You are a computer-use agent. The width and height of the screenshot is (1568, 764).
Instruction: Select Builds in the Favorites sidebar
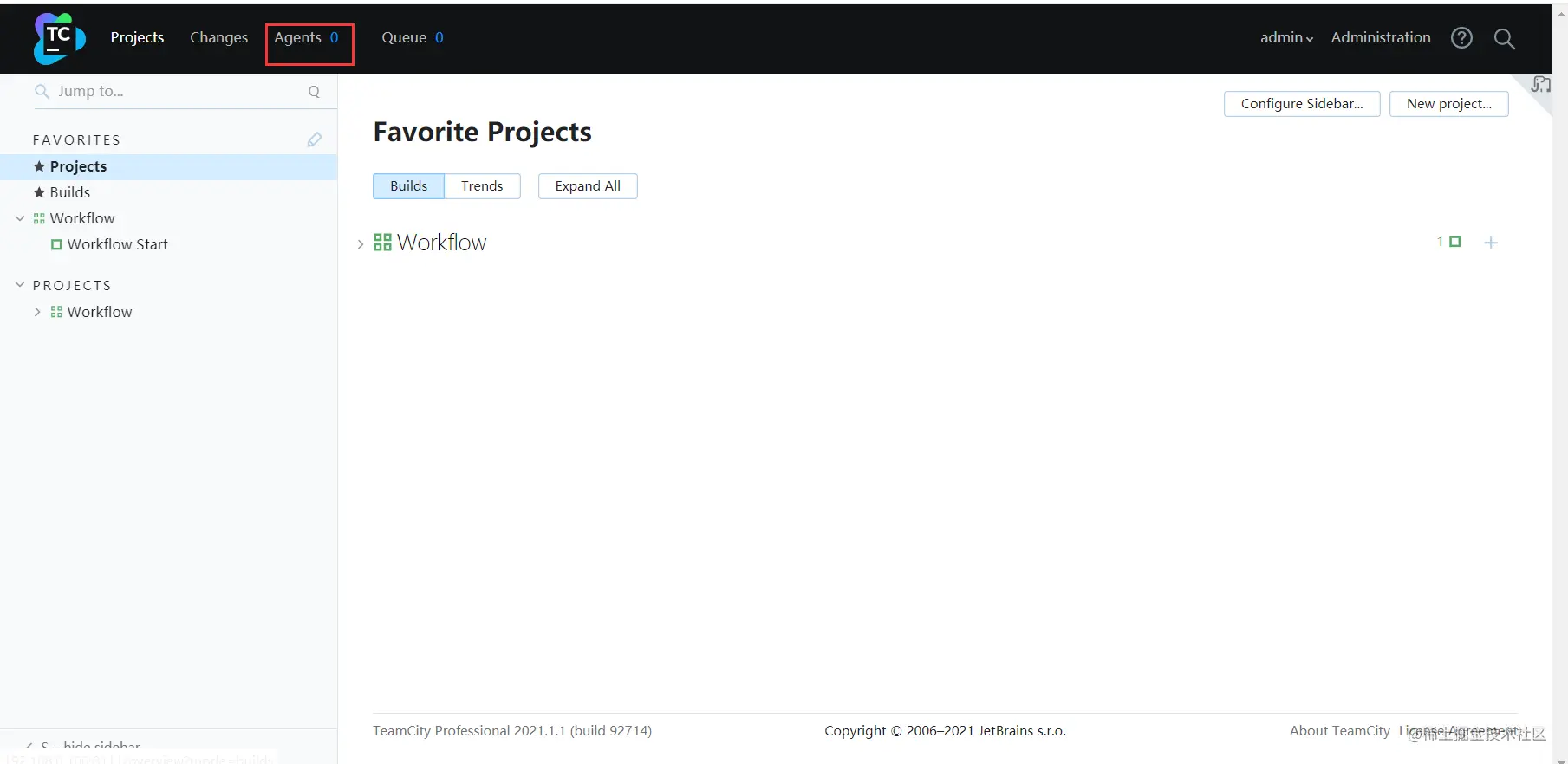pyautogui.click(x=168, y=192)
